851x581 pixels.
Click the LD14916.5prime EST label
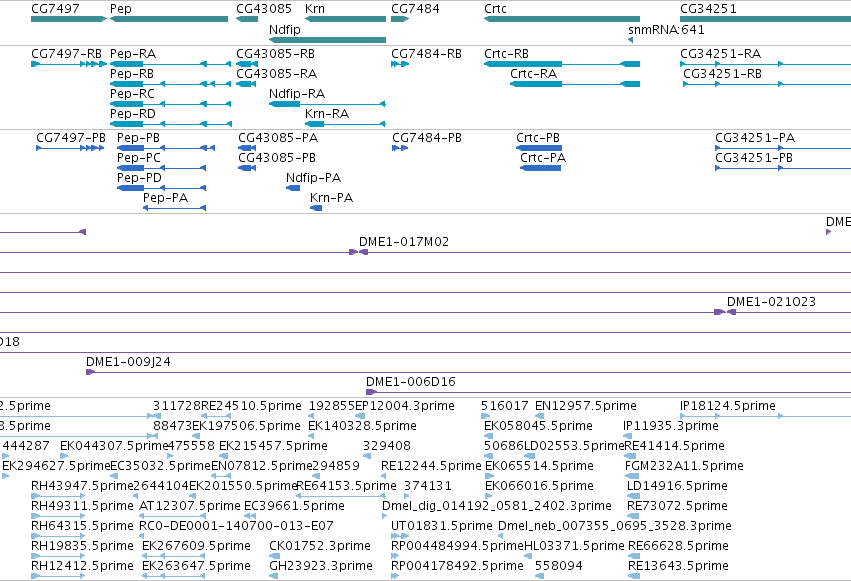677,486
